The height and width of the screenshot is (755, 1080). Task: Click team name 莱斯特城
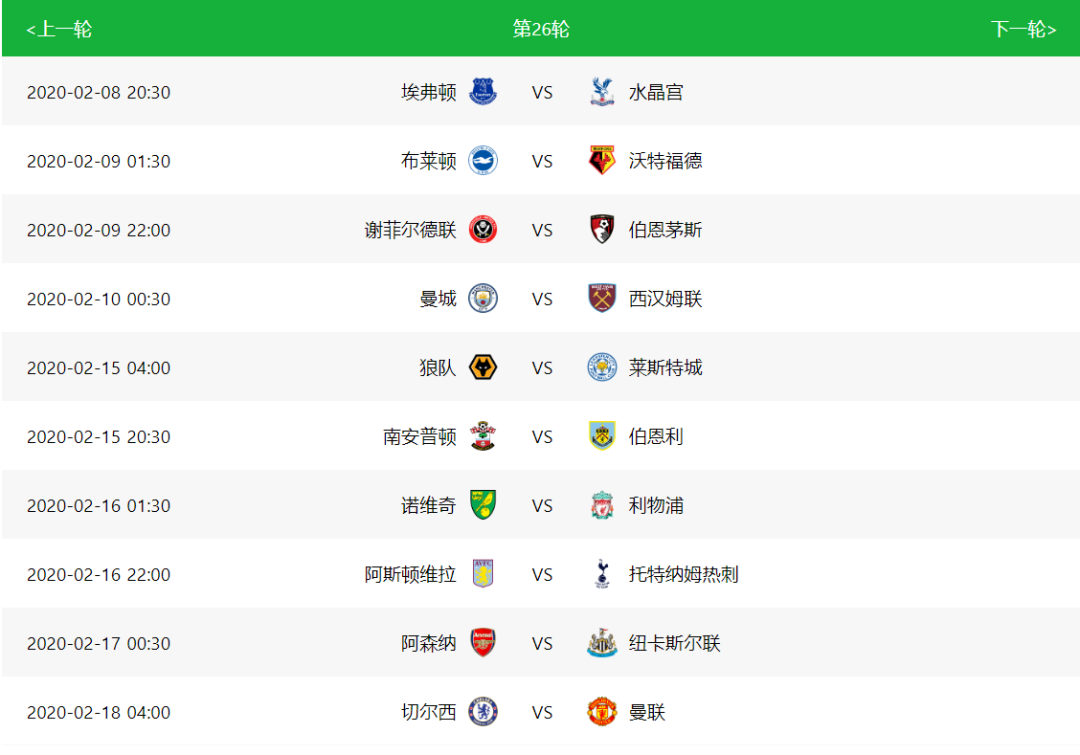coord(665,368)
